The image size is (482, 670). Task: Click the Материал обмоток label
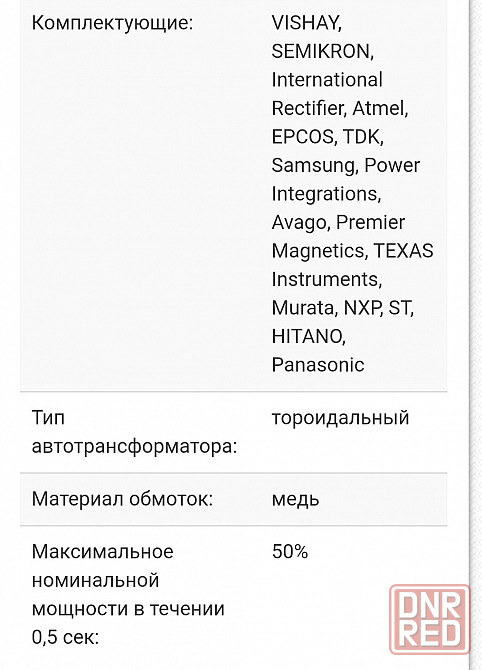[122, 499]
